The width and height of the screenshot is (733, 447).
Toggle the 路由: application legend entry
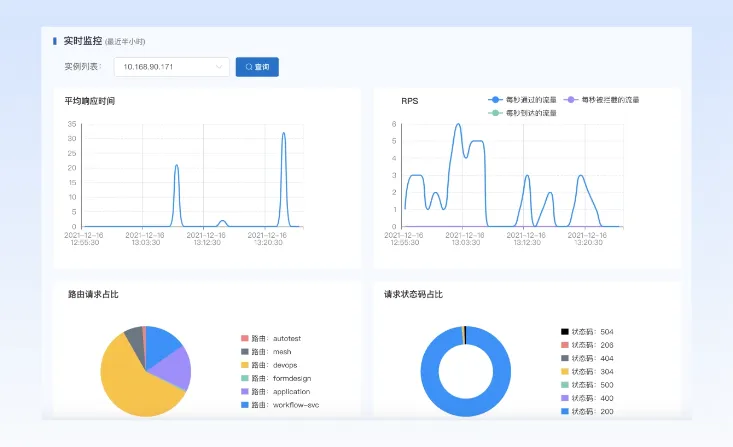[x=276, y=391]
